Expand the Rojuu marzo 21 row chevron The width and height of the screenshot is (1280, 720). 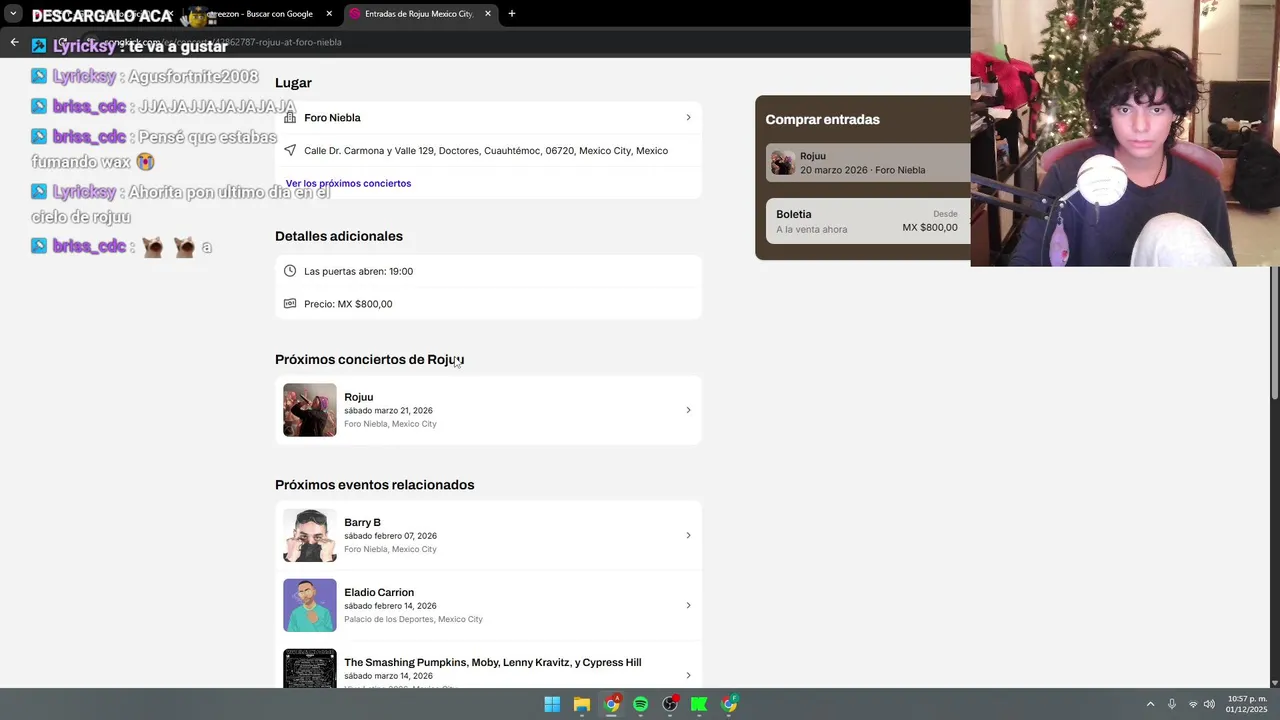(688, 410)
